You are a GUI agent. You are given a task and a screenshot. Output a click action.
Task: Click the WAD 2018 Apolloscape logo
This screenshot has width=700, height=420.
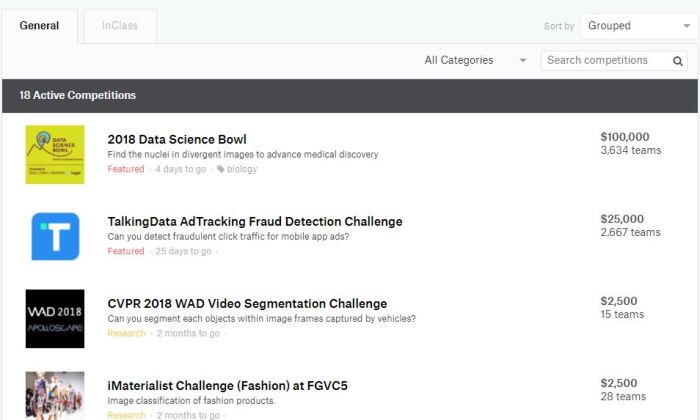tap(55, 318)
